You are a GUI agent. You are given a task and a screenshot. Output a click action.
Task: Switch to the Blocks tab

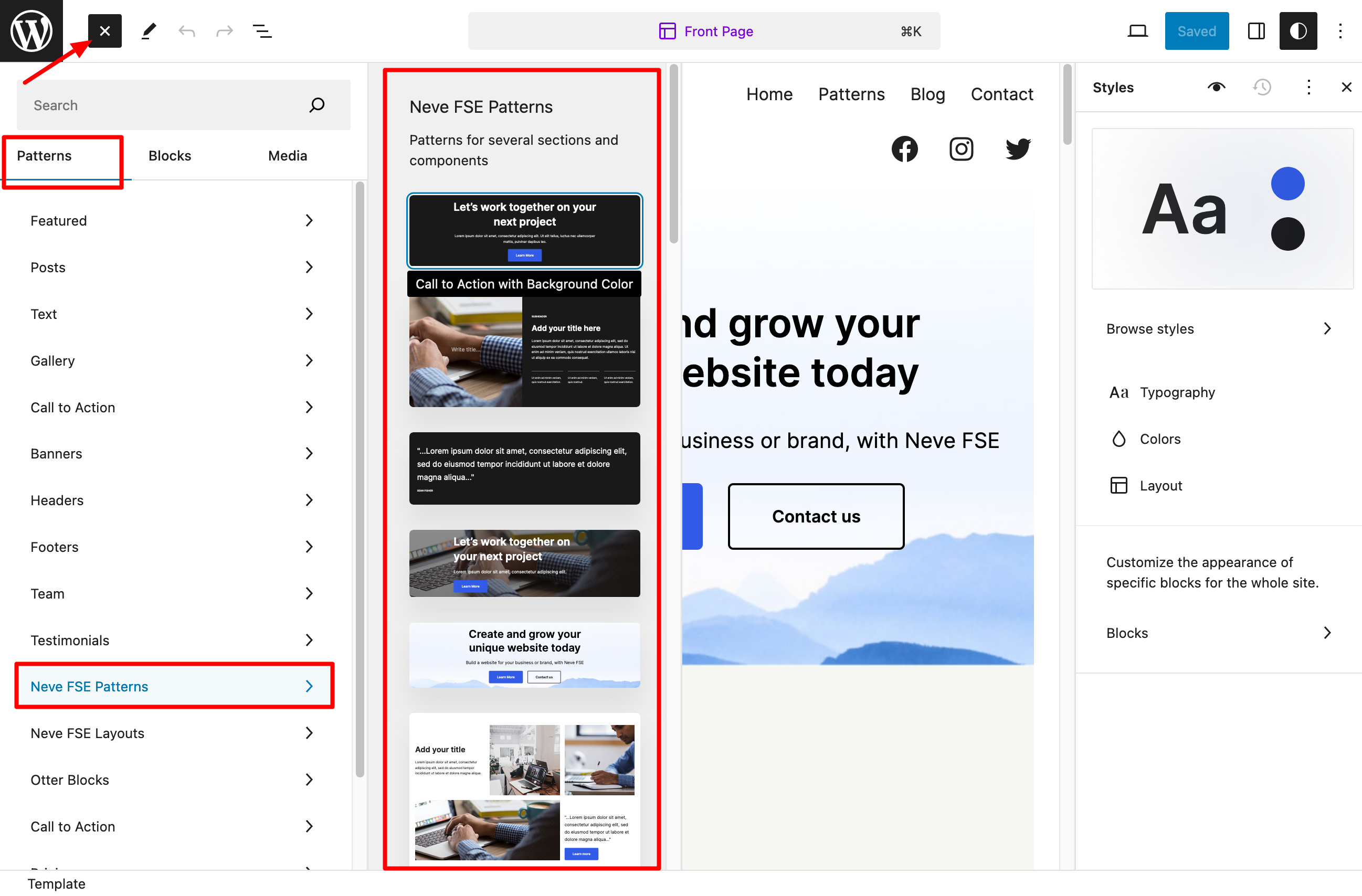pos(170,156)
